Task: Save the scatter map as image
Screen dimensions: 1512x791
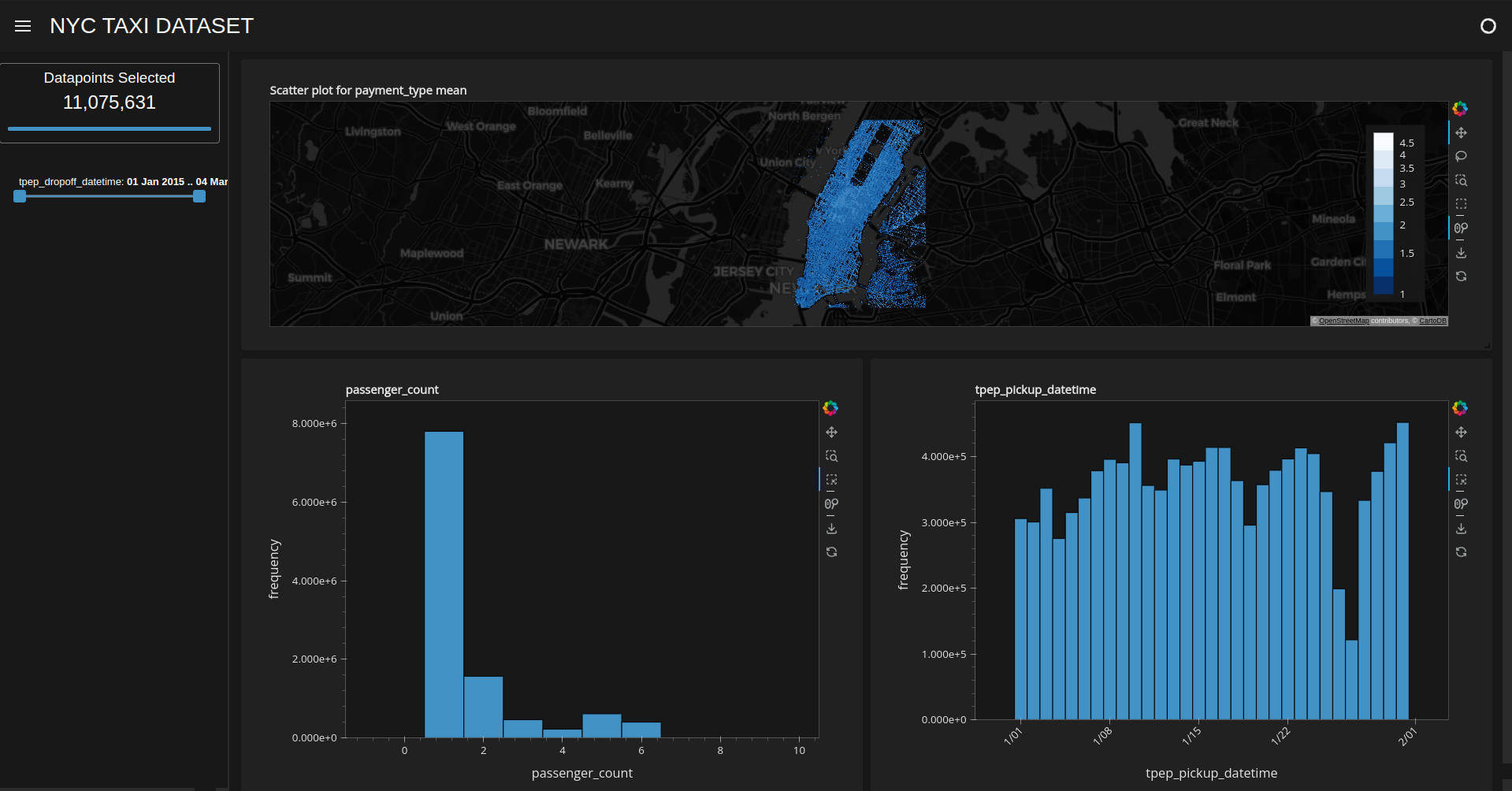Action: [1461, 253]
